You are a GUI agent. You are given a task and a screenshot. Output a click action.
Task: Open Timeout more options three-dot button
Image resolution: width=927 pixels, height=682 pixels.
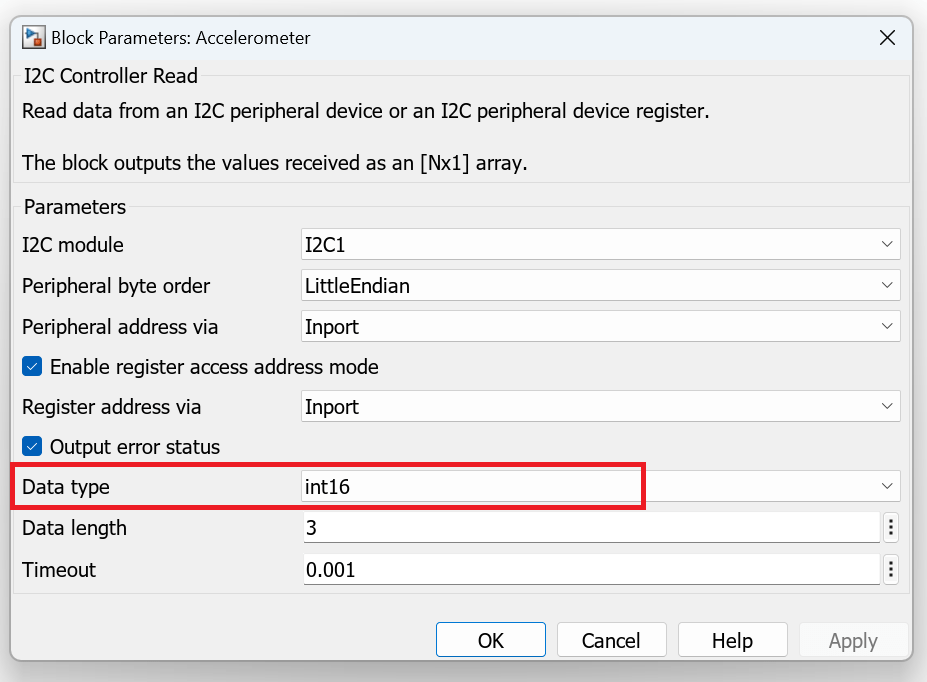tap(890, 570)
